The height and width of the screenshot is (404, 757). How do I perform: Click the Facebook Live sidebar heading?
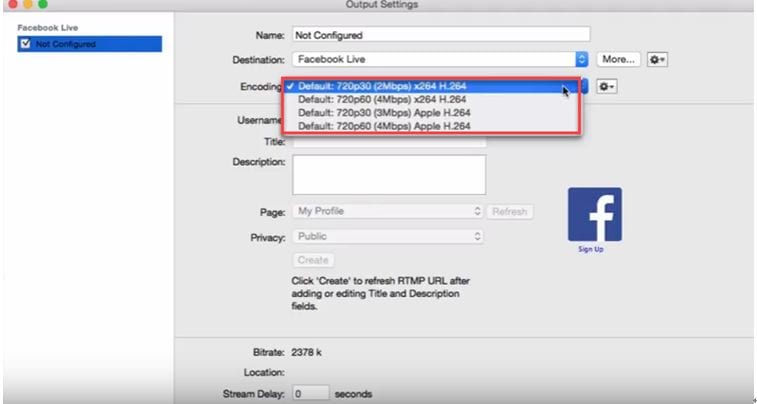pos(48,28)
